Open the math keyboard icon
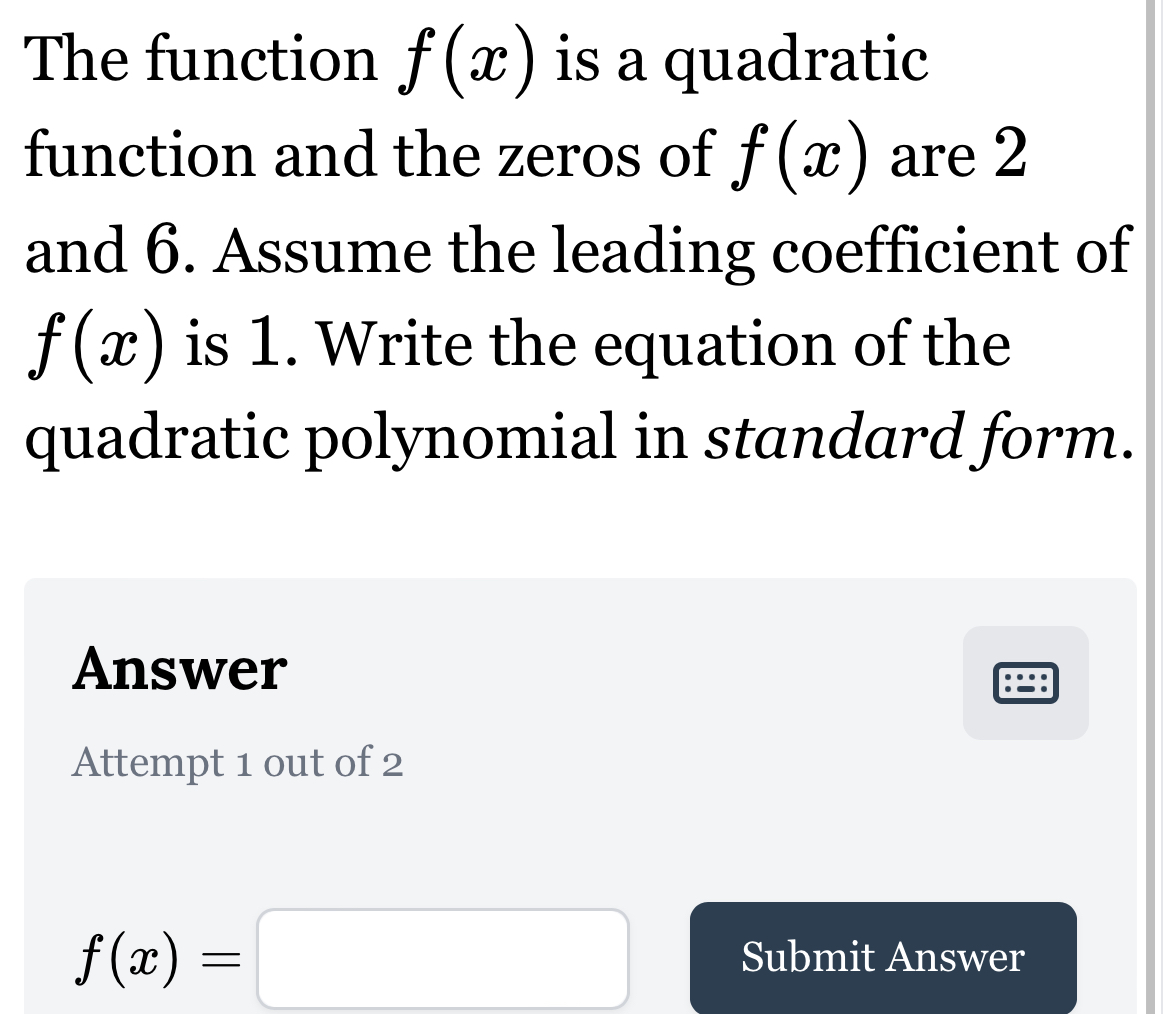1163x1014 pixels. coord(1025,684)
